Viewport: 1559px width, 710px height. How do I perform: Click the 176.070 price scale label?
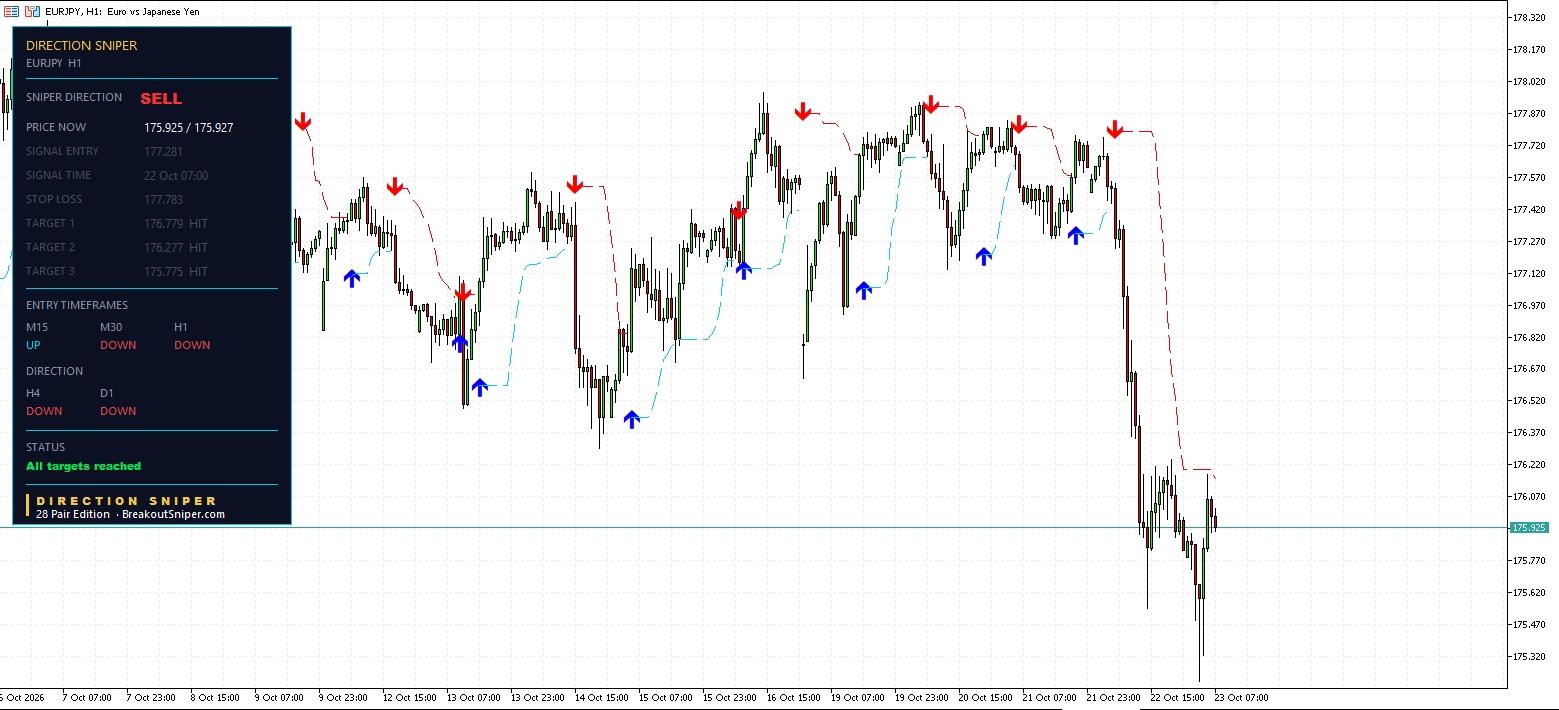pos(1531,497)
